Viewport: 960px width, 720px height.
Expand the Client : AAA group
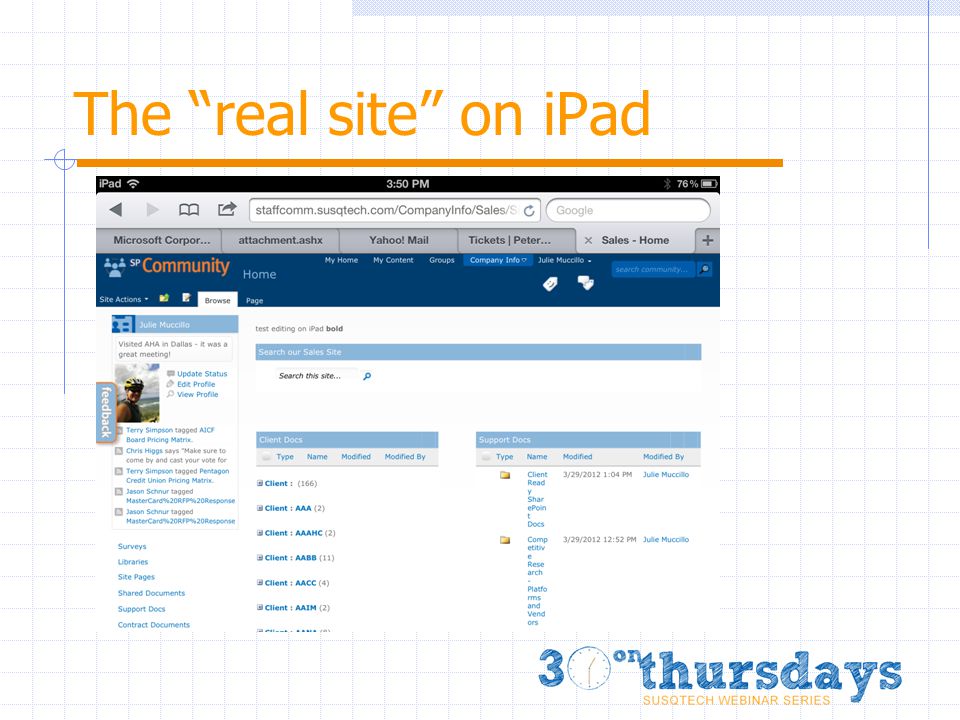(x=260, y=508)
